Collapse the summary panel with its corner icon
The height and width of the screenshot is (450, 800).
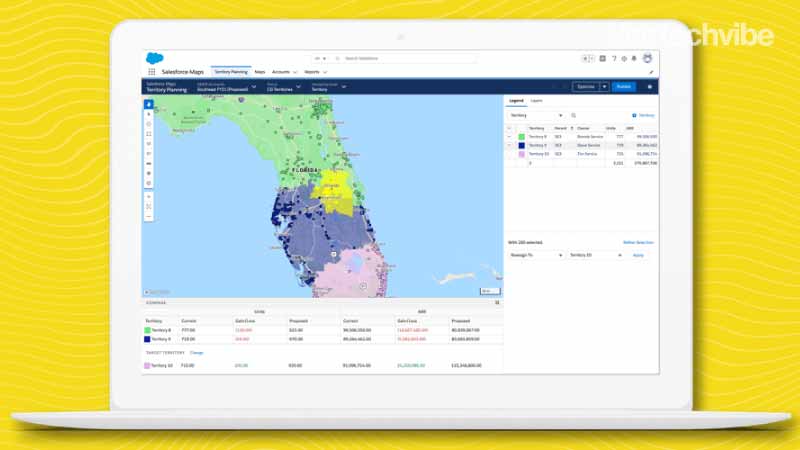497,303
